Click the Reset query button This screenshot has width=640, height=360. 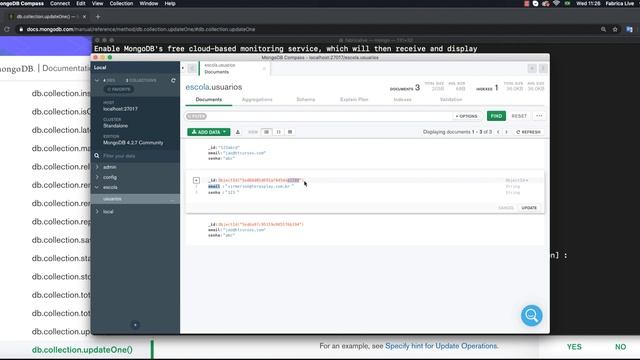(519, 116)
